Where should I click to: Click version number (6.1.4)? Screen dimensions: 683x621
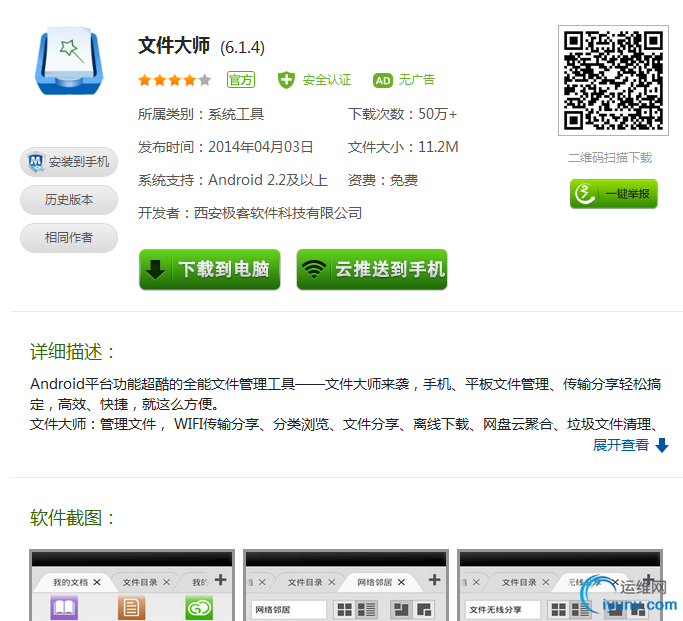click(x=243, y=47)
